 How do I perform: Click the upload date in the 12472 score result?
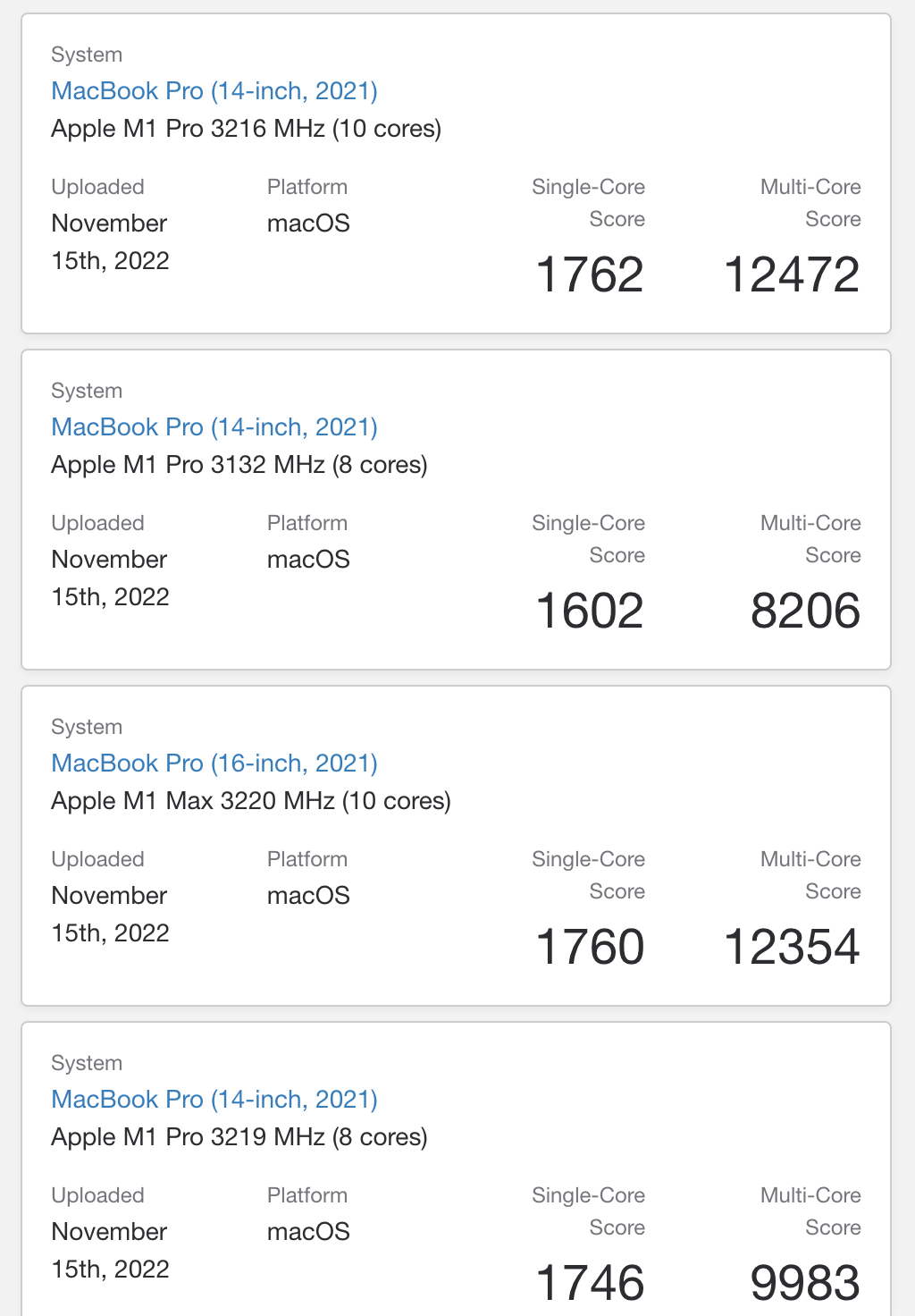110,241
